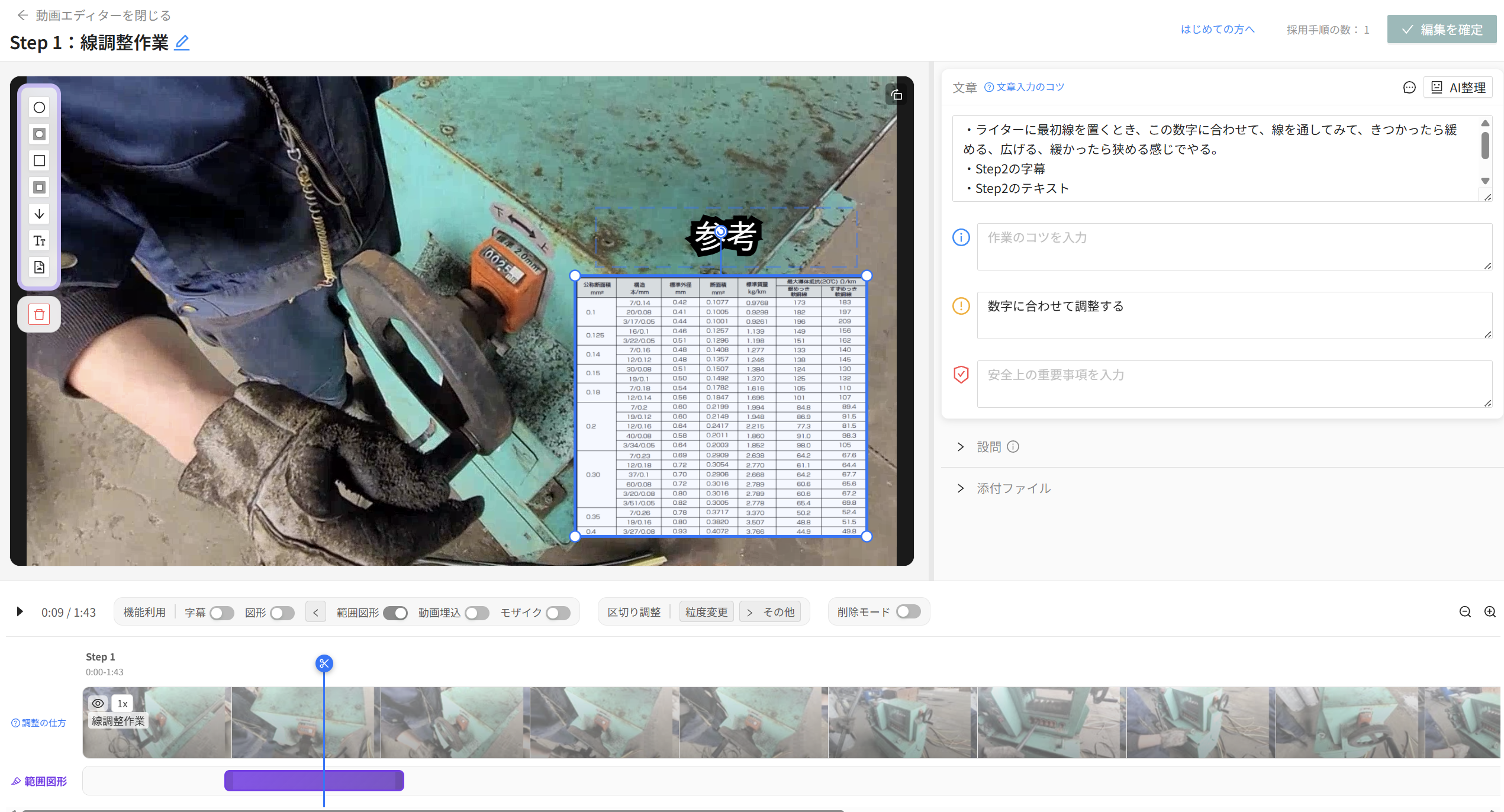The height and width of the screenshot is (812, 1504).
Task: Select the filled square shape tool
Action: pos(39,188)
